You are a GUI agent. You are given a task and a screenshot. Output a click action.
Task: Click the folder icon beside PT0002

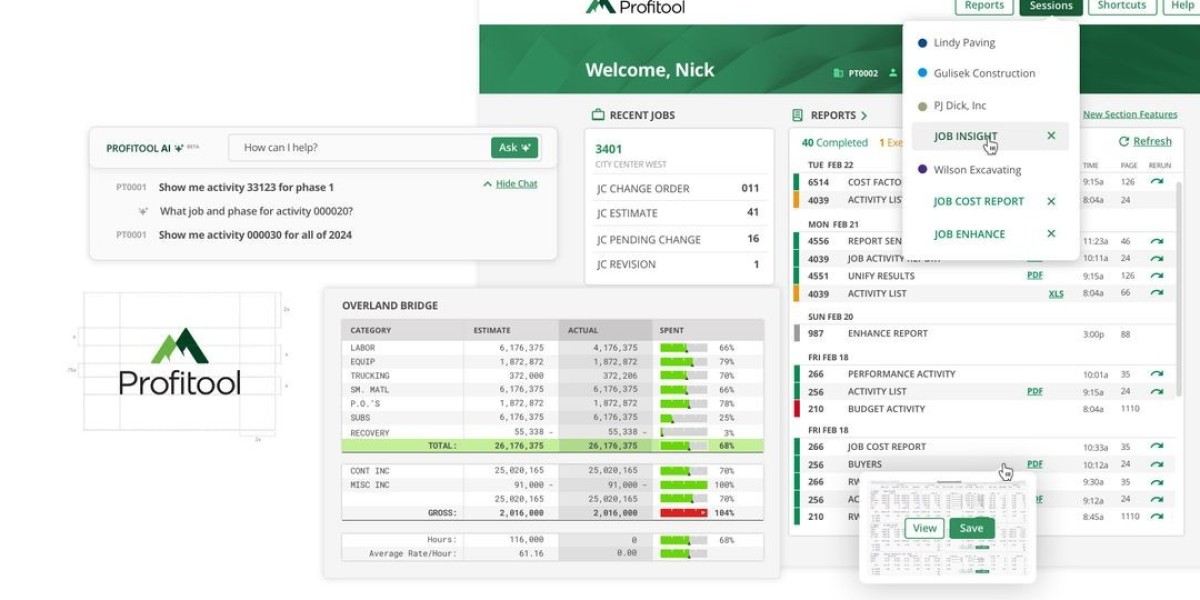coord(839,73)
